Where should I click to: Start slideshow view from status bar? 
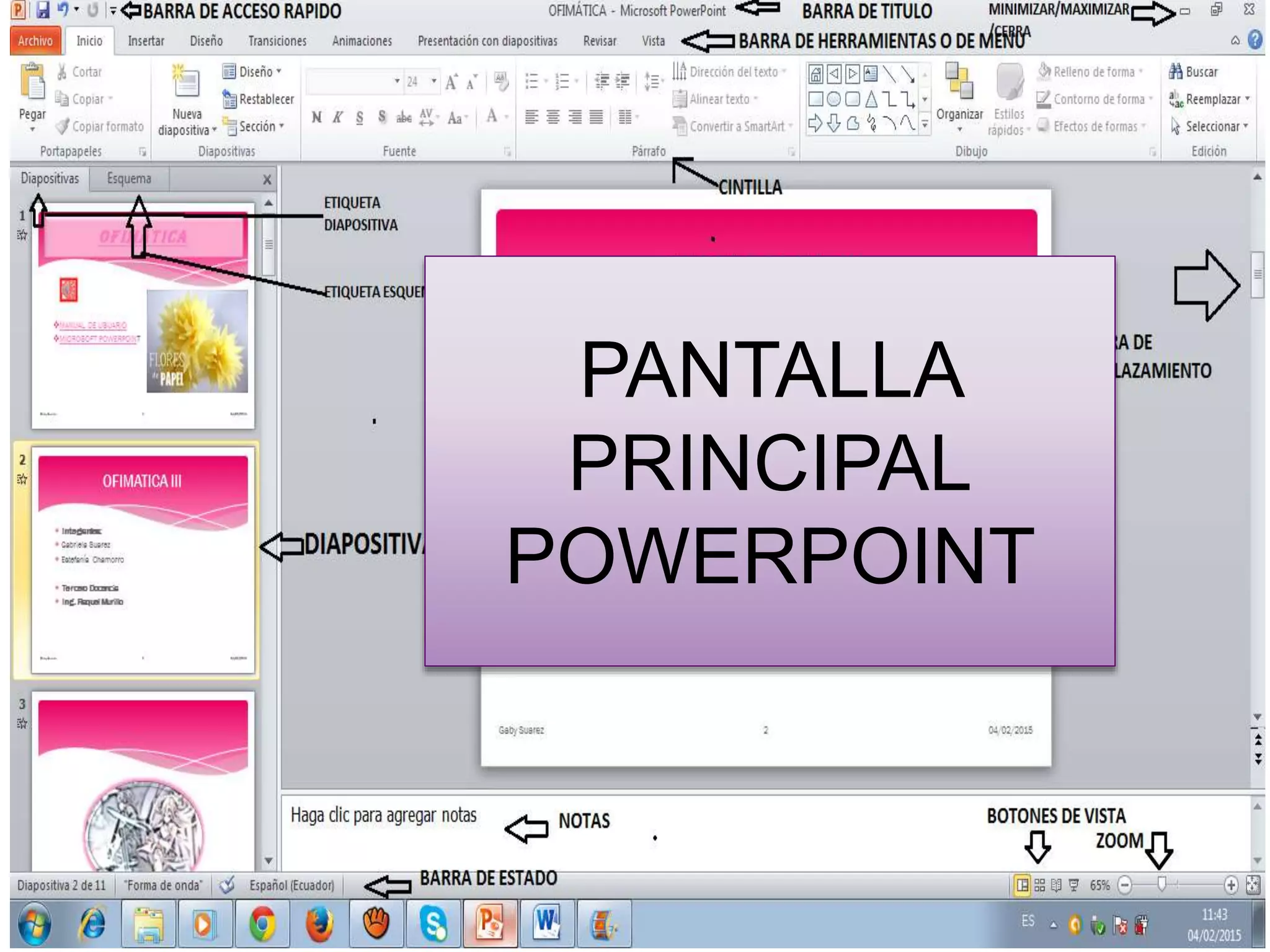[x=1074, y=885]
